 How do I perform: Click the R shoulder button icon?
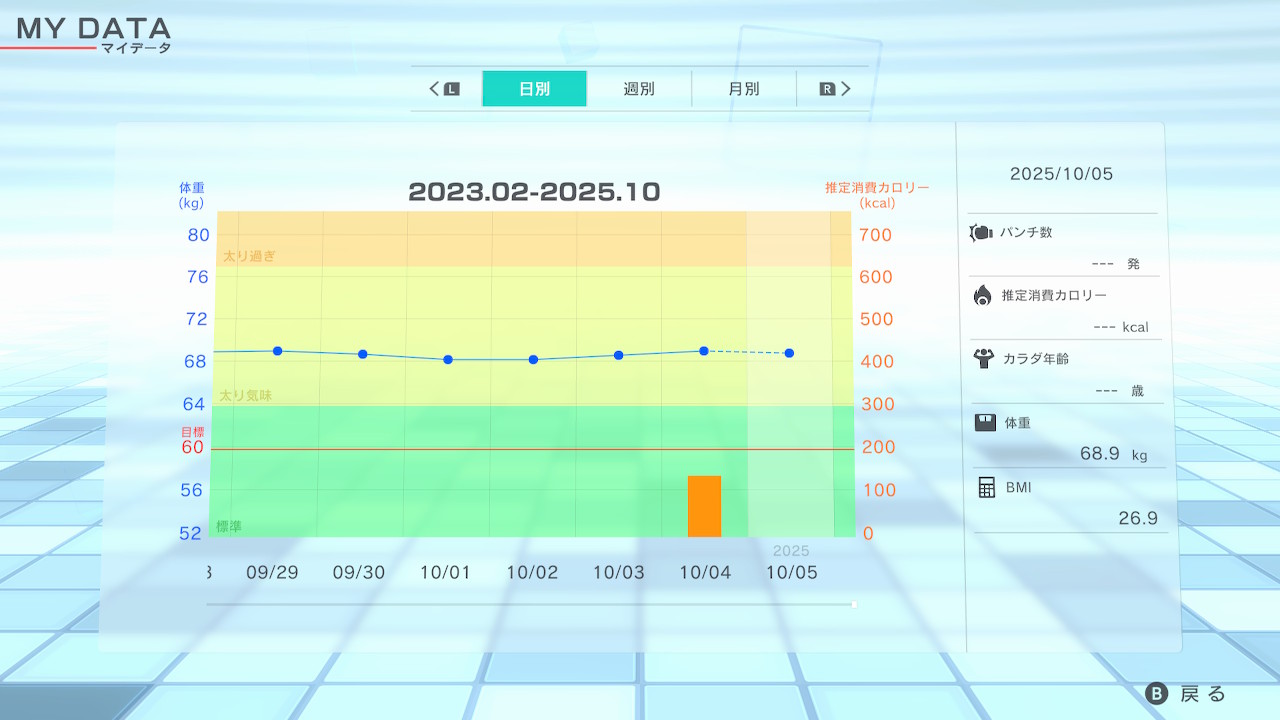coord(827,89)
